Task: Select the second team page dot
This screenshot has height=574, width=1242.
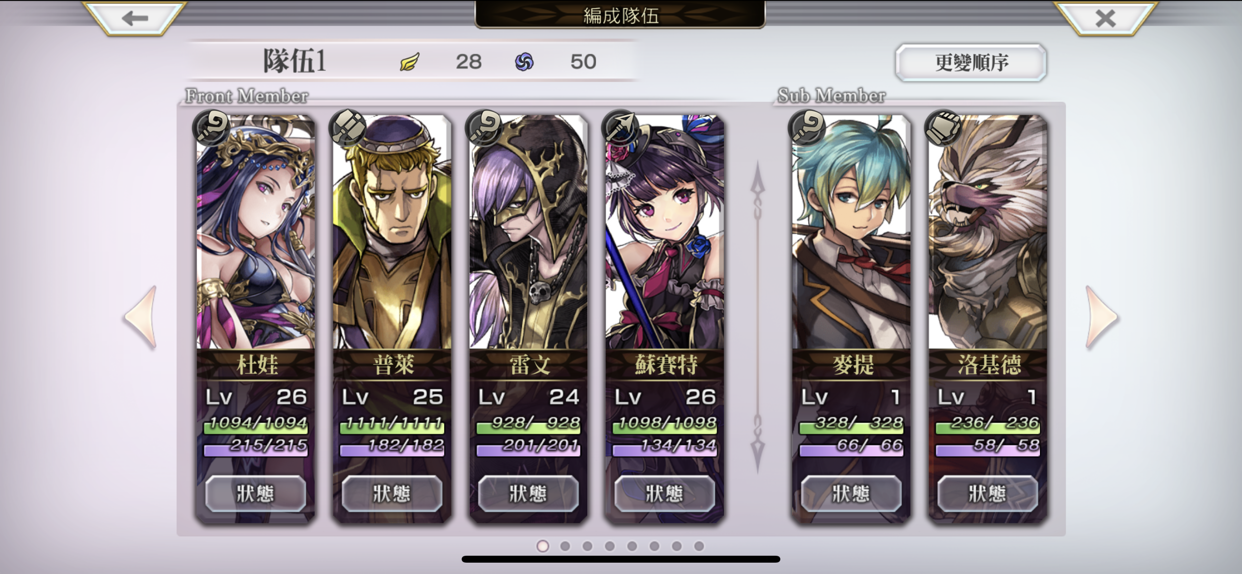Action: click(565, 546)
